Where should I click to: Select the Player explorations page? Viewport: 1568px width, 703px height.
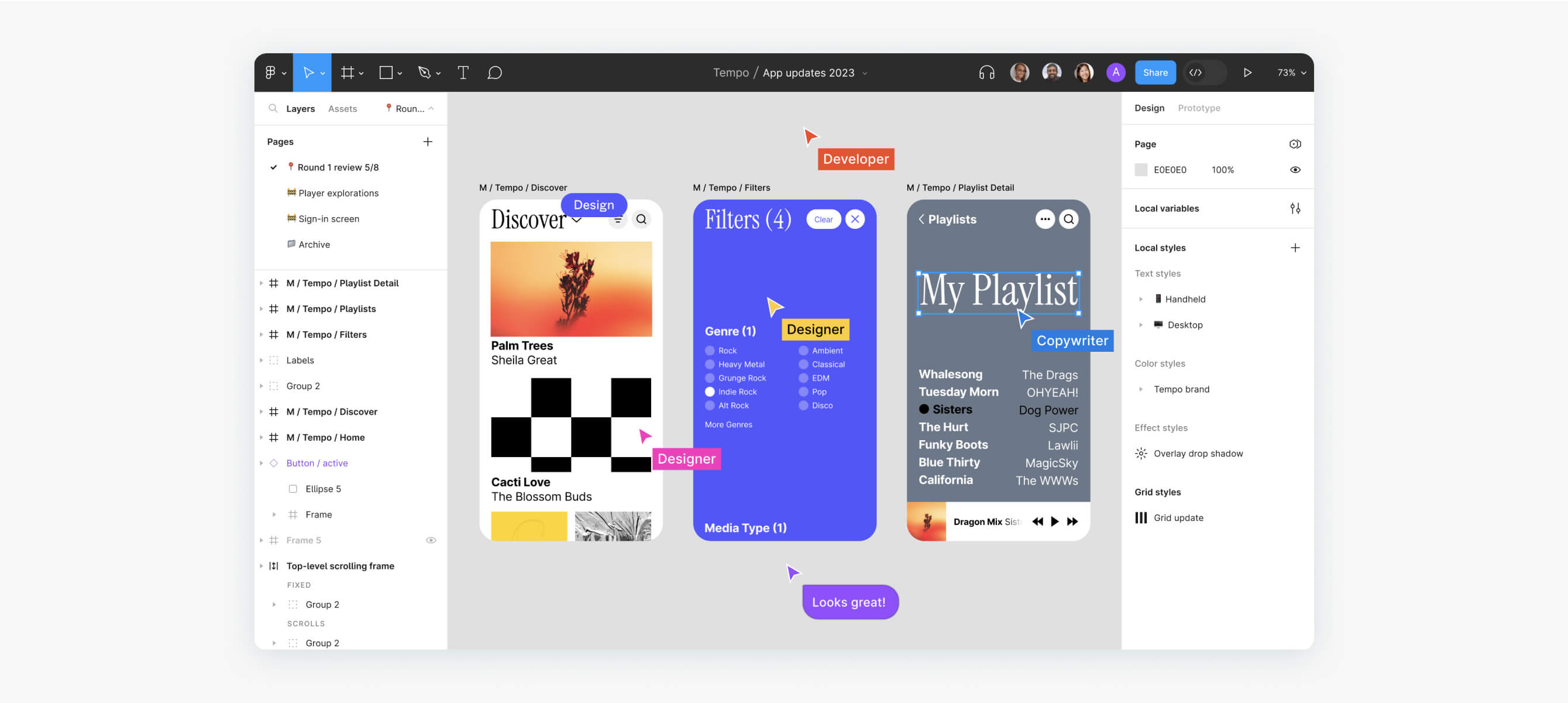[338, 193]
